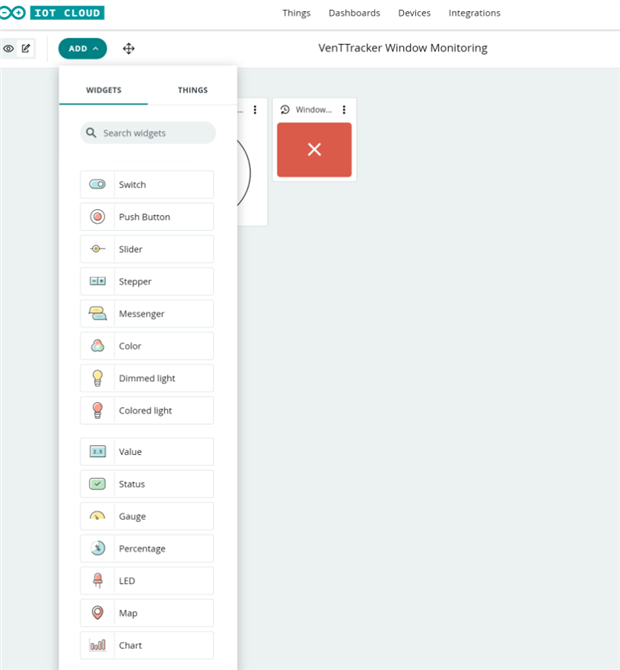Open the partially hidden widget's three-dot menu

coord(255,110)
